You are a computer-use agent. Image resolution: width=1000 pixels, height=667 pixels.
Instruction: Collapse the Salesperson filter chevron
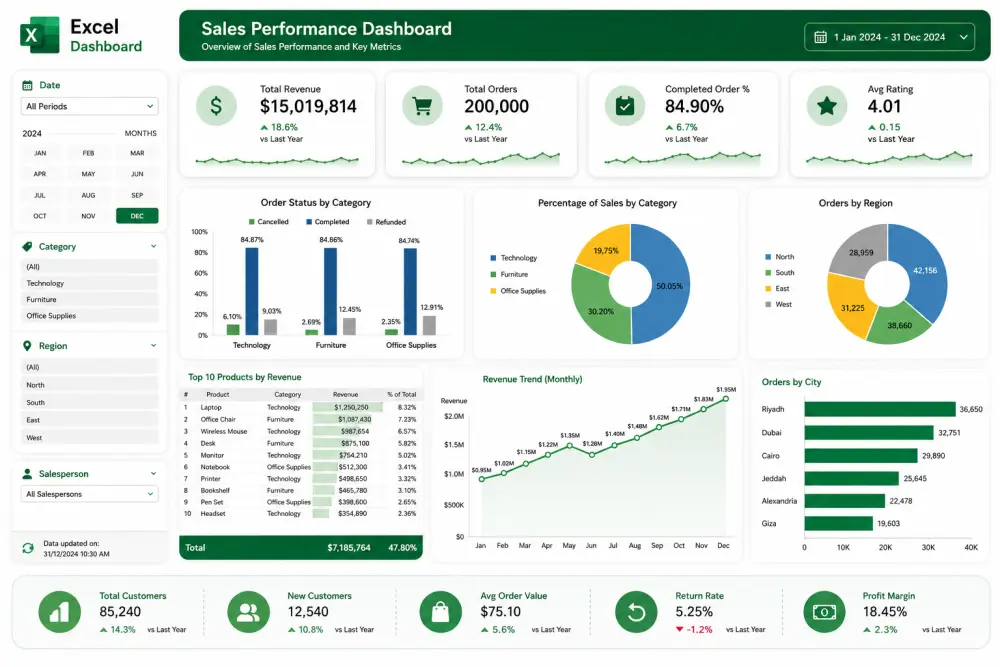pyautogui.click(x=154, y=474)
